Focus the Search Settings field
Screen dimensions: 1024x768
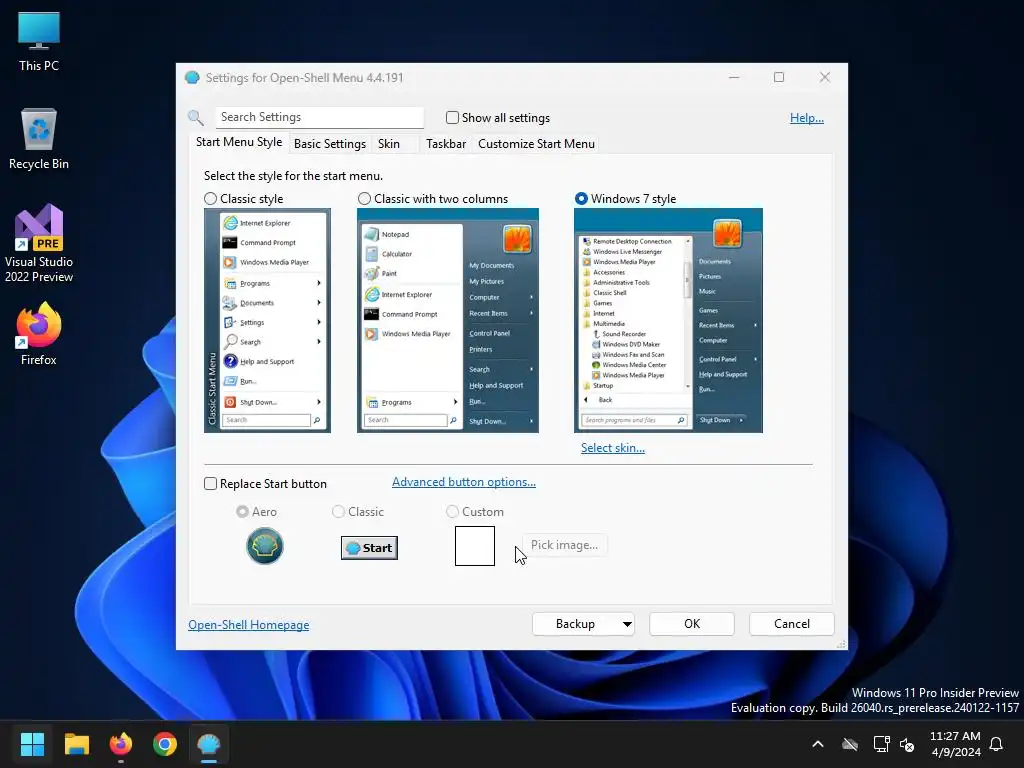pyautogui.click(x=319, y=117)
